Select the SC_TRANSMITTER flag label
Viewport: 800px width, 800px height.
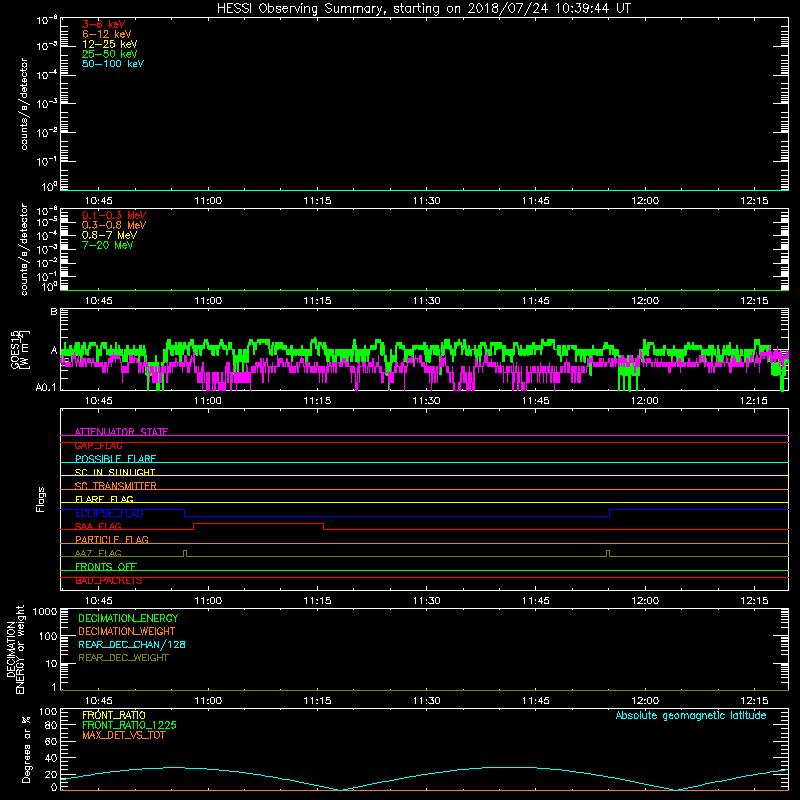tap(116, 485)
